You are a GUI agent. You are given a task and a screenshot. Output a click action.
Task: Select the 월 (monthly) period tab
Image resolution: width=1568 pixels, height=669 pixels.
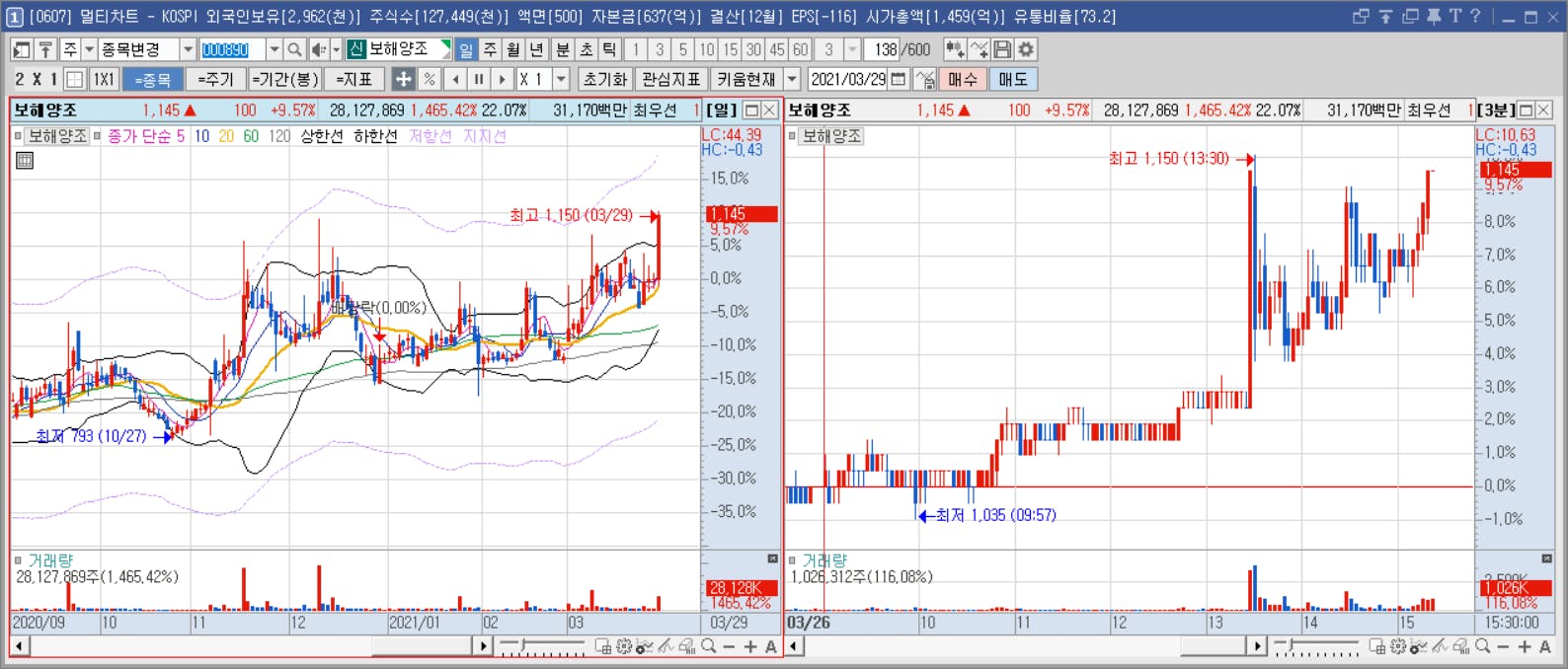pyautogui.click(x=513, y=49)
